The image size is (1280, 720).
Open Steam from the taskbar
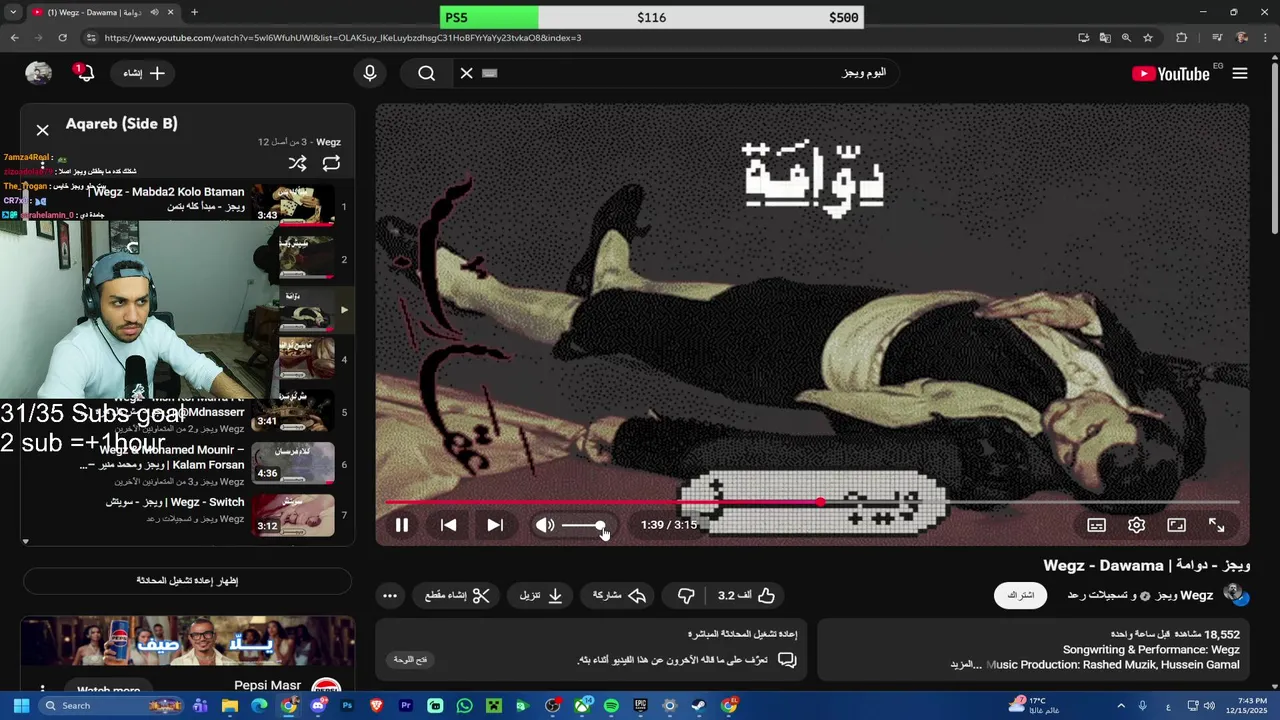tap(699, 706)
